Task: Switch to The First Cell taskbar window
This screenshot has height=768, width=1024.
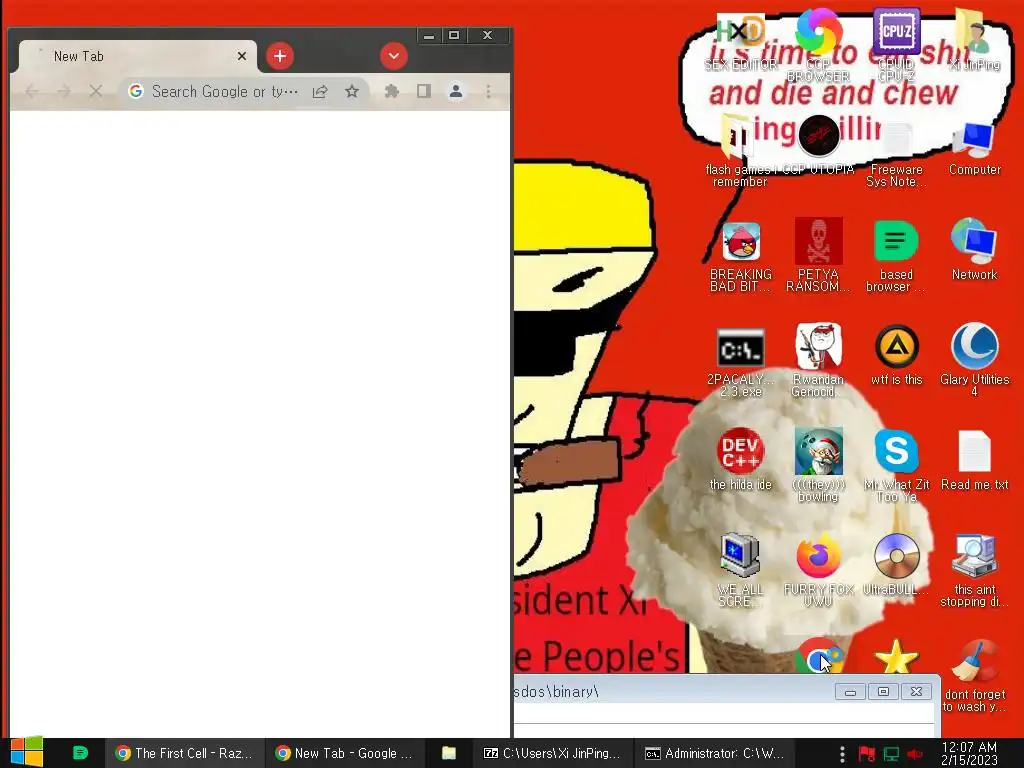Action: click(x=184, y=753)
